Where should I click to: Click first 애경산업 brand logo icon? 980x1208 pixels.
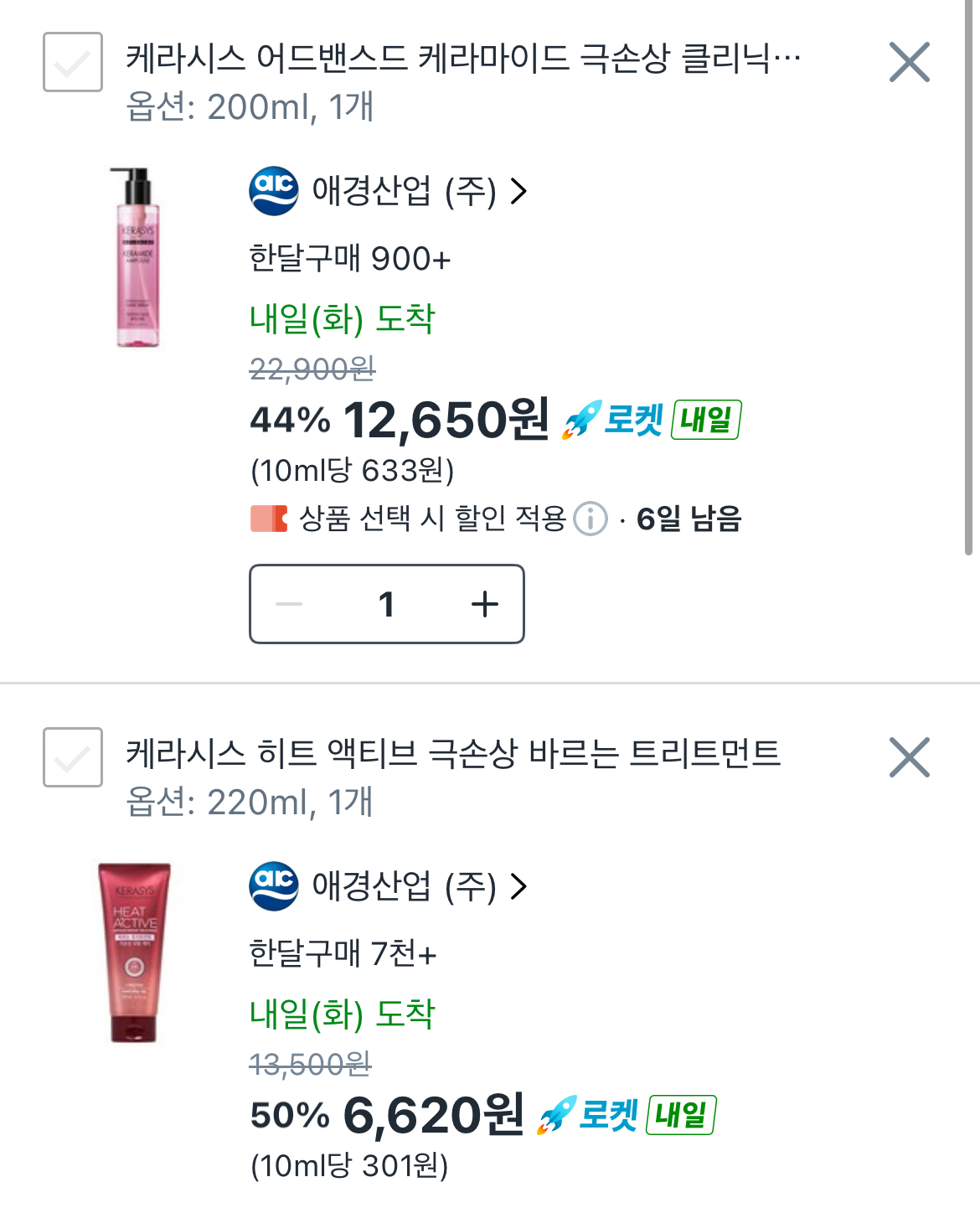coord(274,191)
